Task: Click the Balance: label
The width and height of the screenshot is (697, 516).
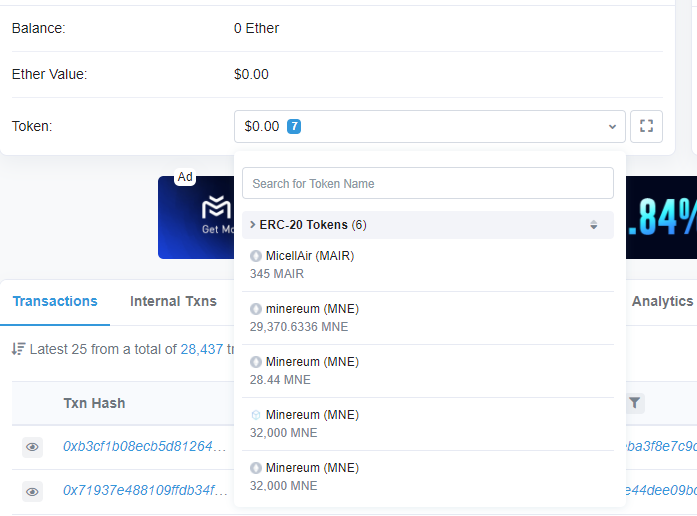Action: coord(39,28)
